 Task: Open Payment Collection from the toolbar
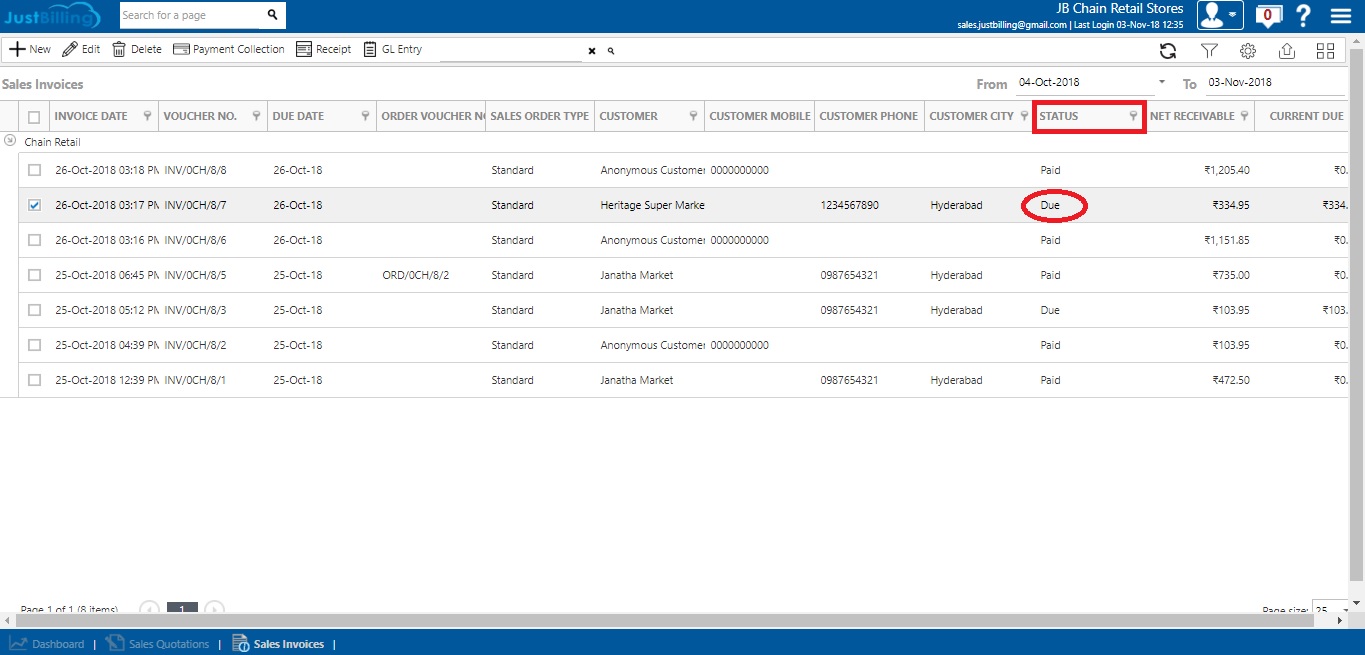(229, 49)
